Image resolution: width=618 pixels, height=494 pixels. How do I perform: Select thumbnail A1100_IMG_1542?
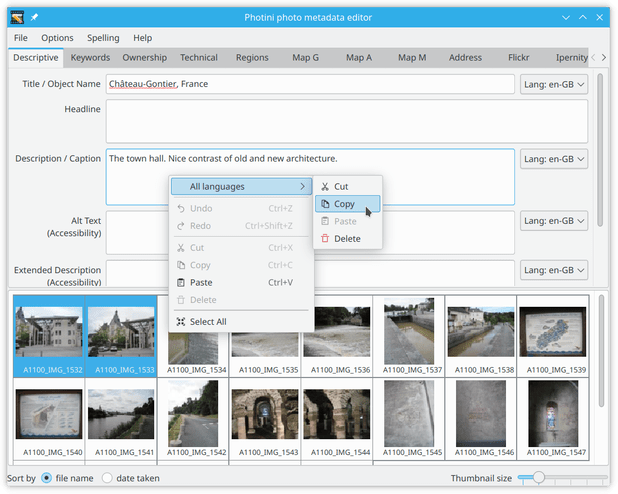(193, 419)
